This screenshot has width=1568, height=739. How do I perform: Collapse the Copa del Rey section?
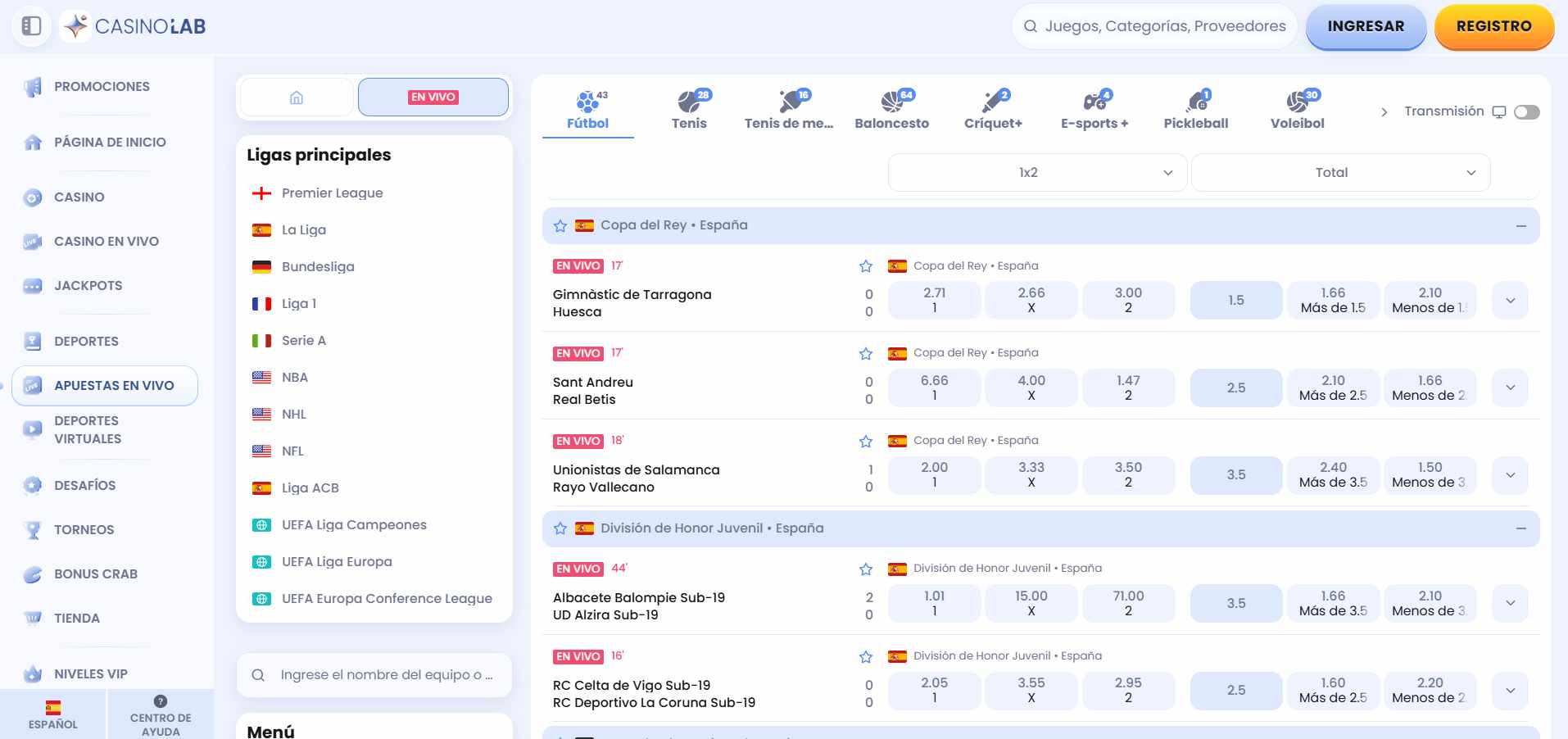pyautogui.click(x=1521, y=226)
